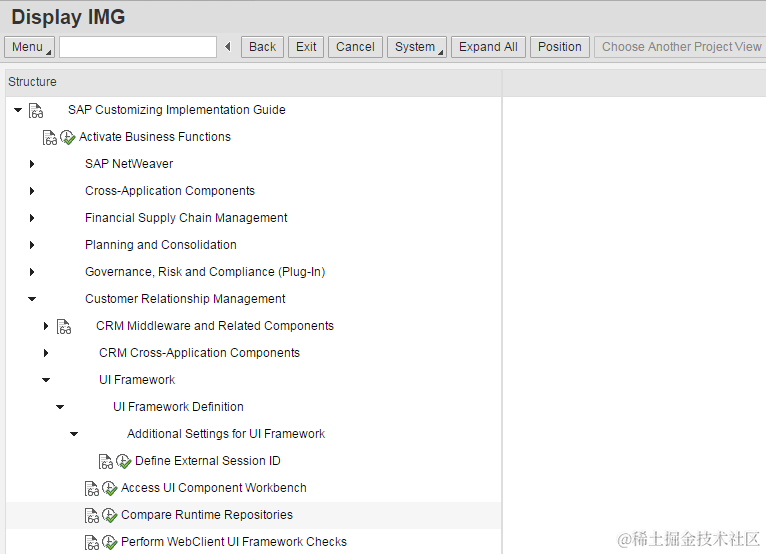Screen dimensions: 766x554
Task: Select Financial Supply Chain Management label
Action: pos(186,218)
